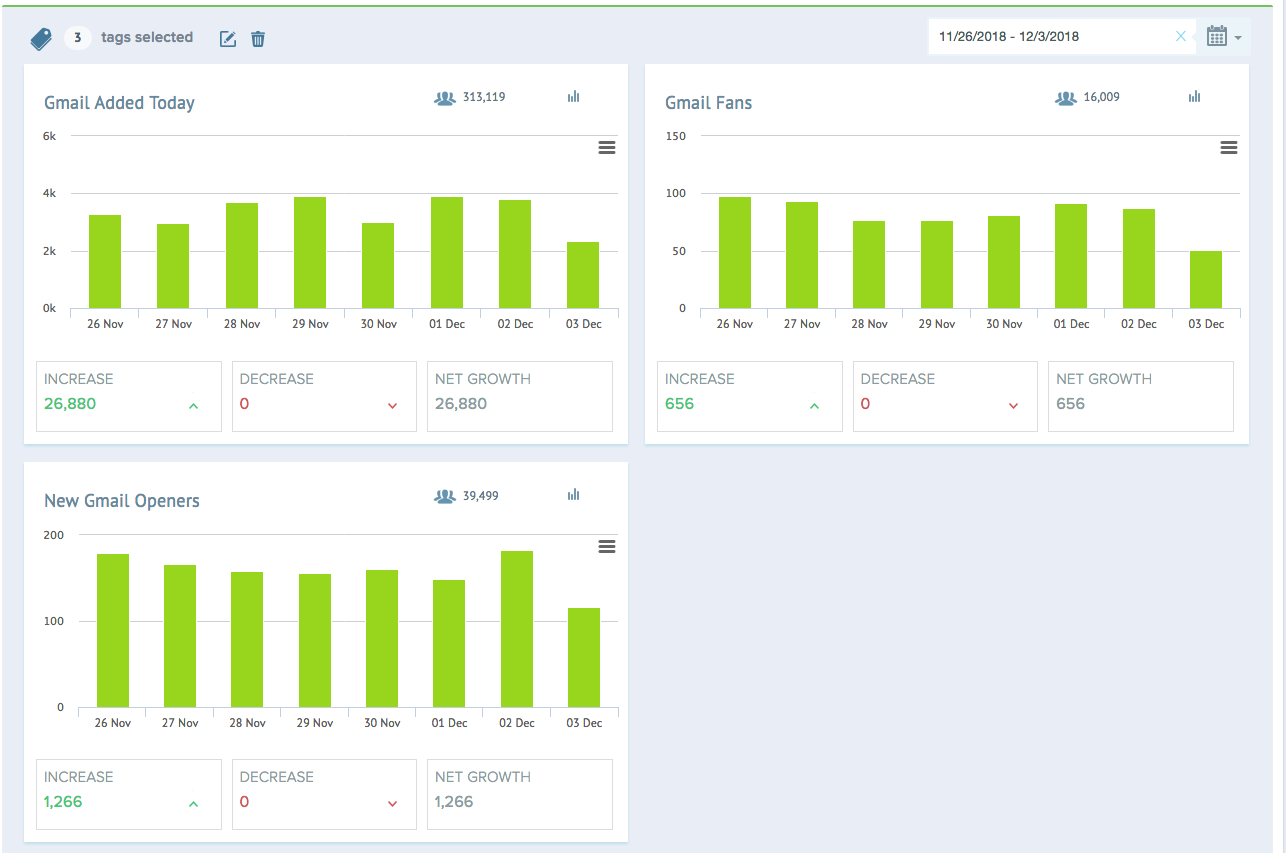Click 01 Dec bar in Gmail Added Today chart
The image size is (1286, 853).
tap(447, 253)
